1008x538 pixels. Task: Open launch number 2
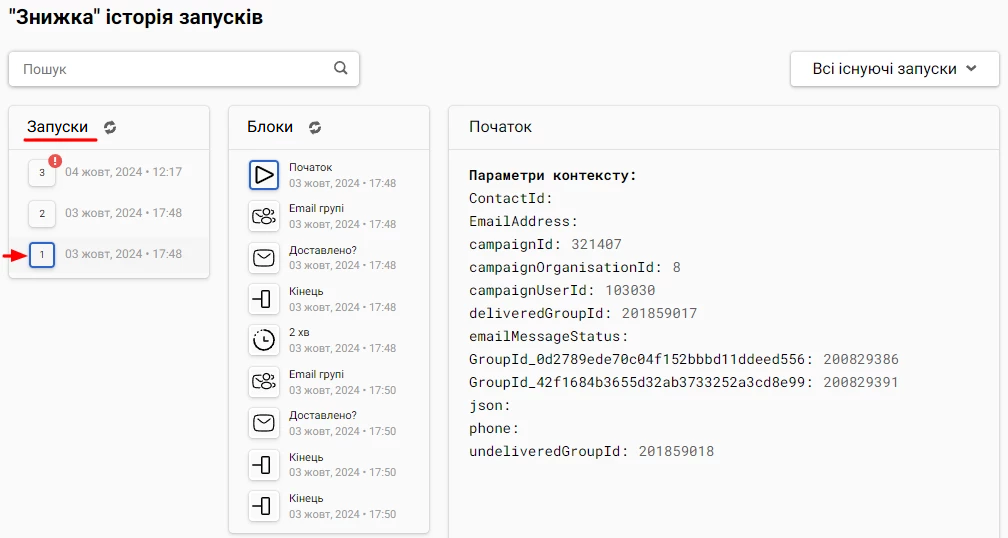pos(42,213)
